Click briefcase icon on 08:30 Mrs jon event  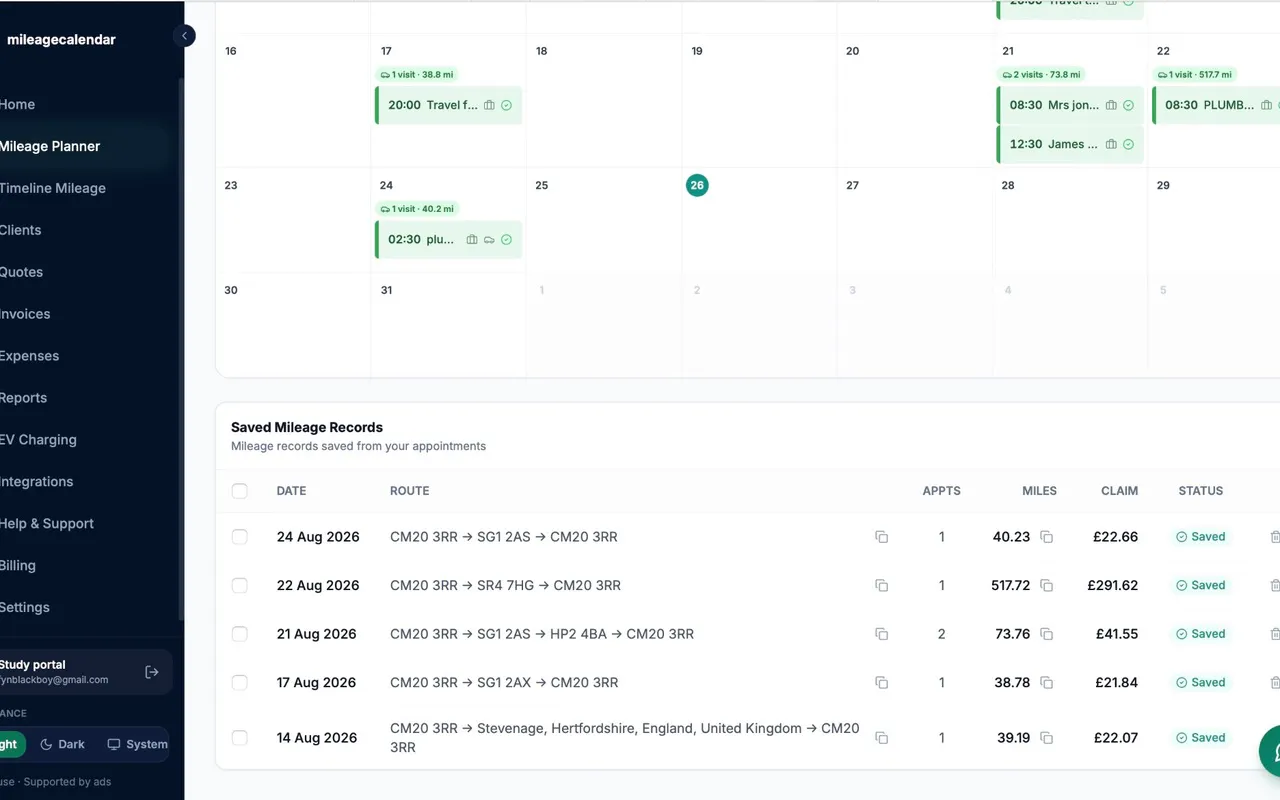click(1111, 105)
